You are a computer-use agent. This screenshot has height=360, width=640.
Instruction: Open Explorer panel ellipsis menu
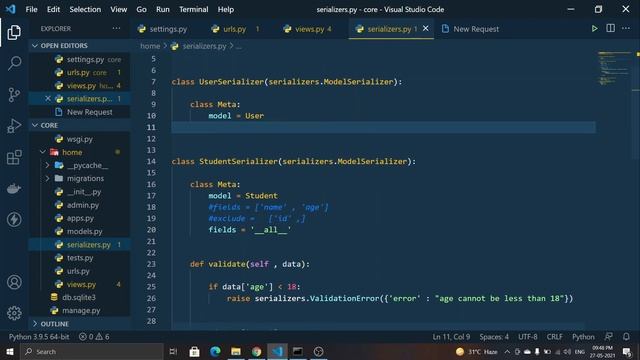(116, 29)
